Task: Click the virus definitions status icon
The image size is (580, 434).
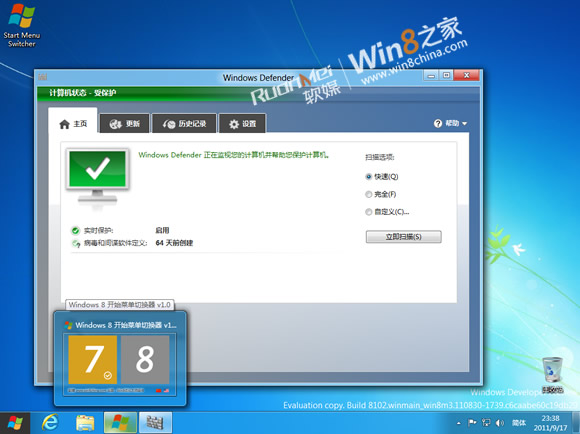Action: [x=76, y=243]
